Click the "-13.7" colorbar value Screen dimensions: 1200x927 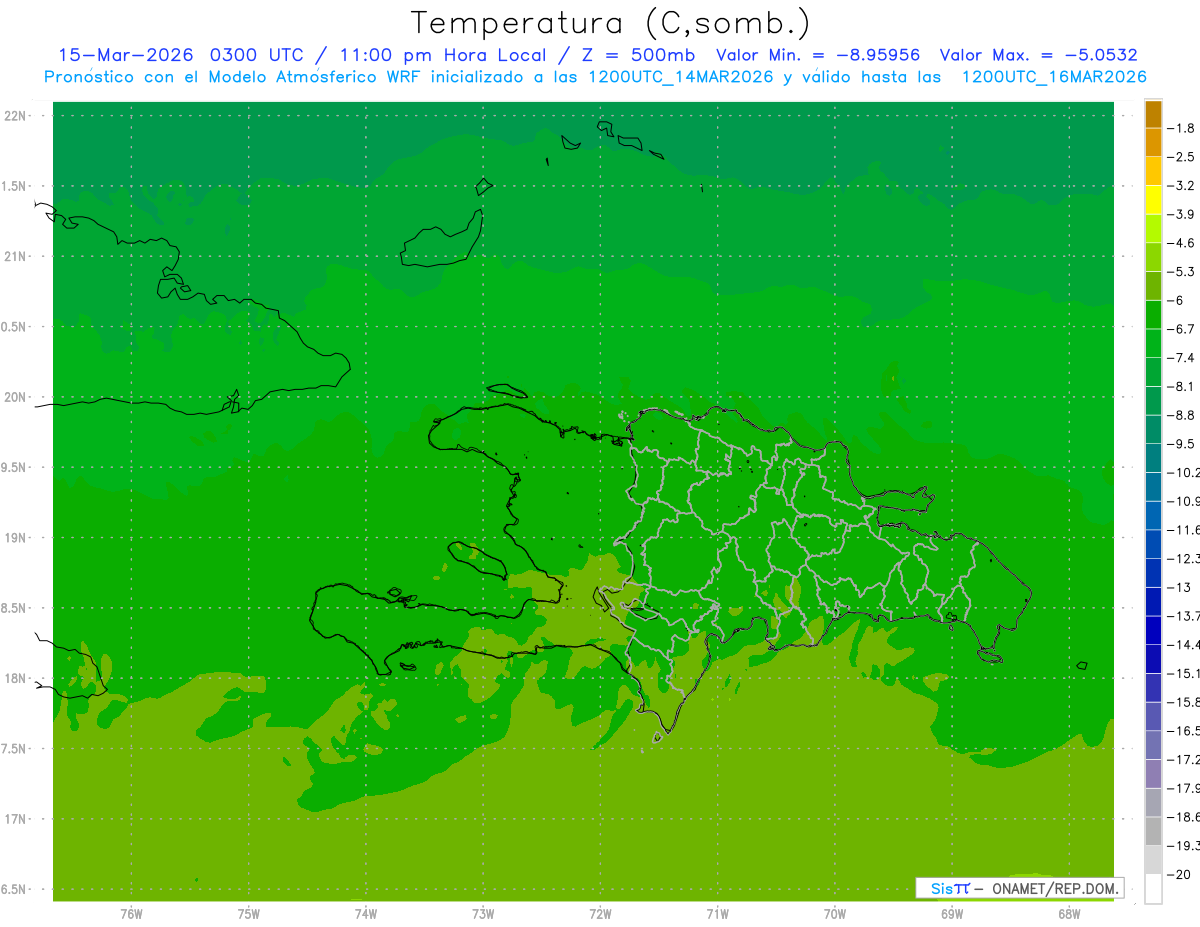(x=1183, y=615)
